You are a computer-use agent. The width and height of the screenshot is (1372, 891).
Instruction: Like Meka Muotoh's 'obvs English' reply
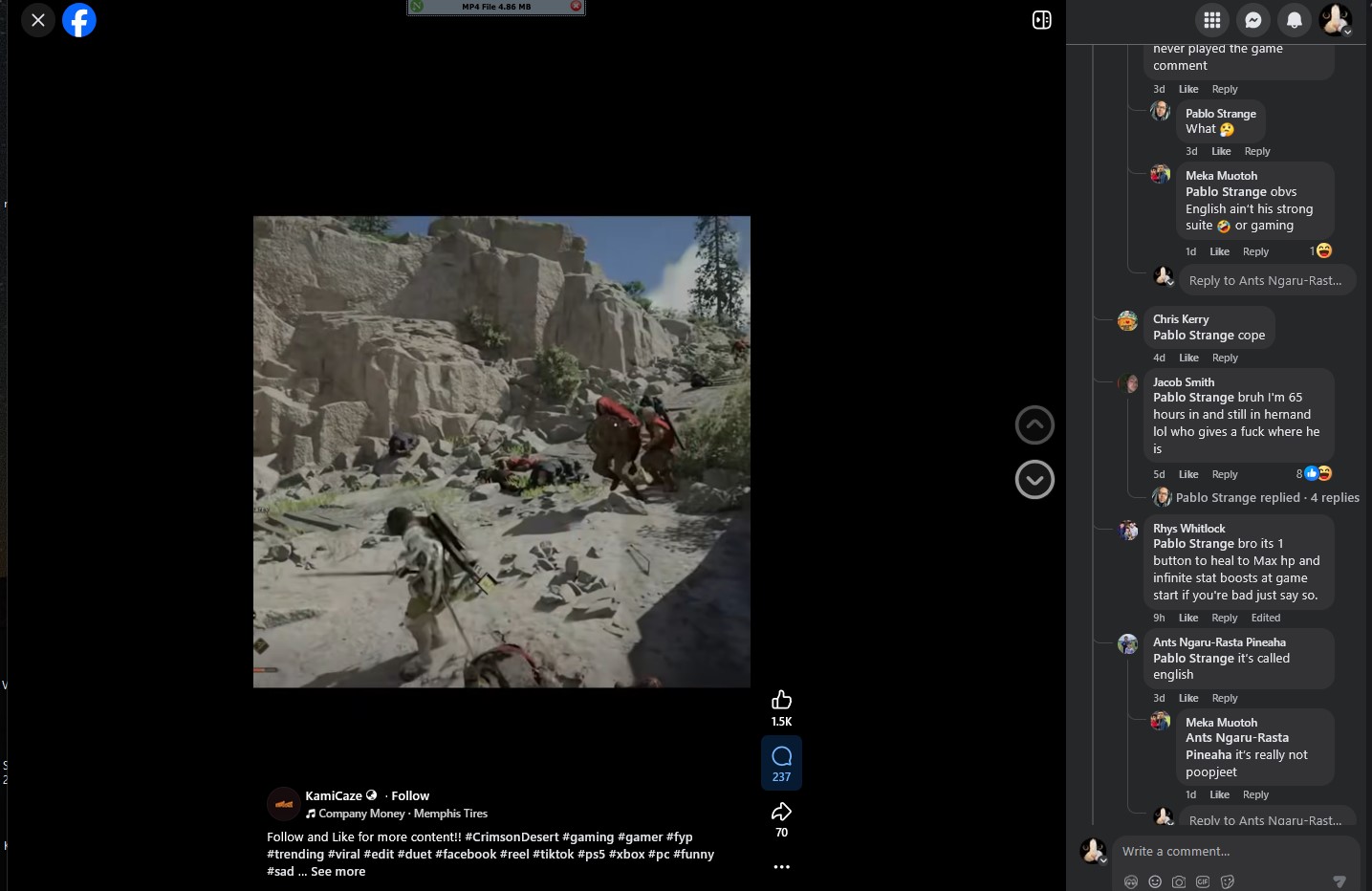click(x=1219, y=251)
